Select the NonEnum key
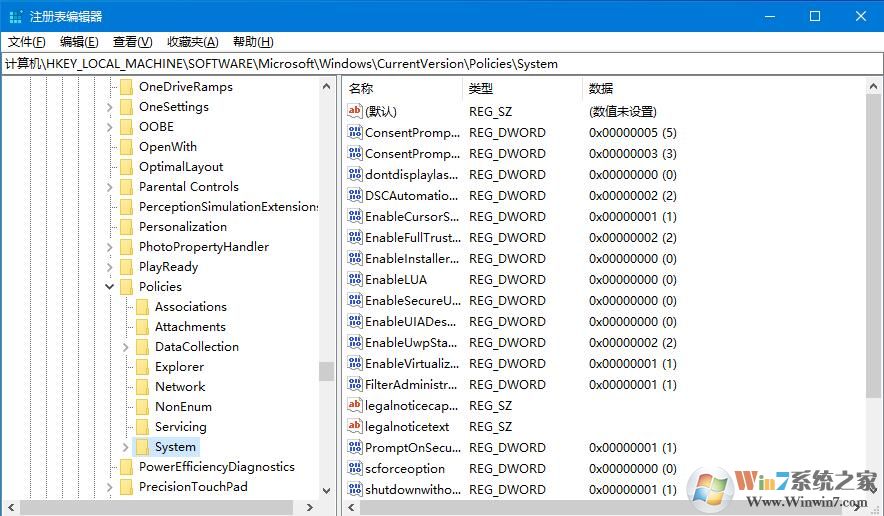The width and height of the screenshot is (884, 516). click(183, 407)
